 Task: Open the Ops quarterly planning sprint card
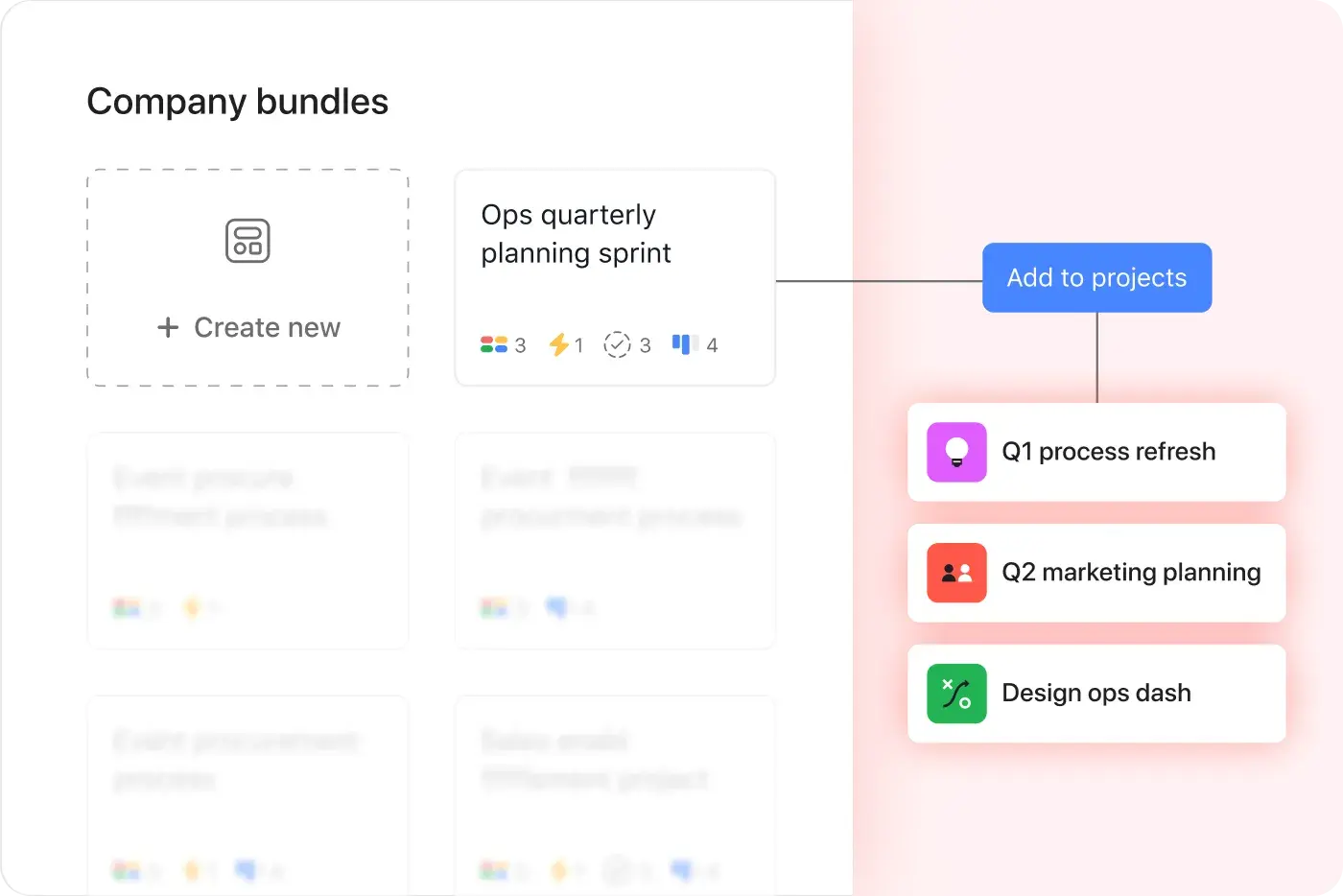click(x=615, y=278)
